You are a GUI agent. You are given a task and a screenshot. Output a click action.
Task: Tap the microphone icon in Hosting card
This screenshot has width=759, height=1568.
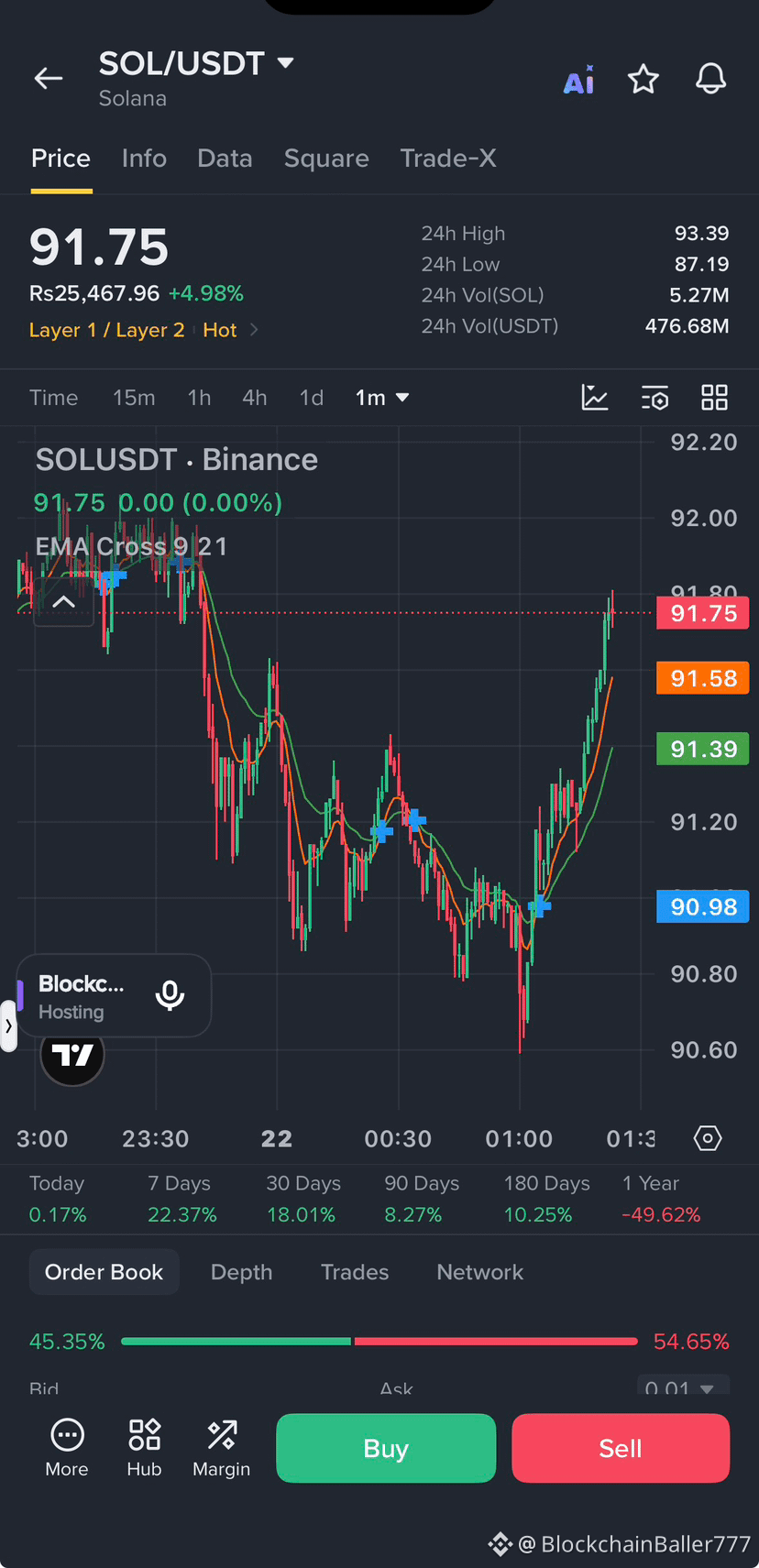coord(170,995)
